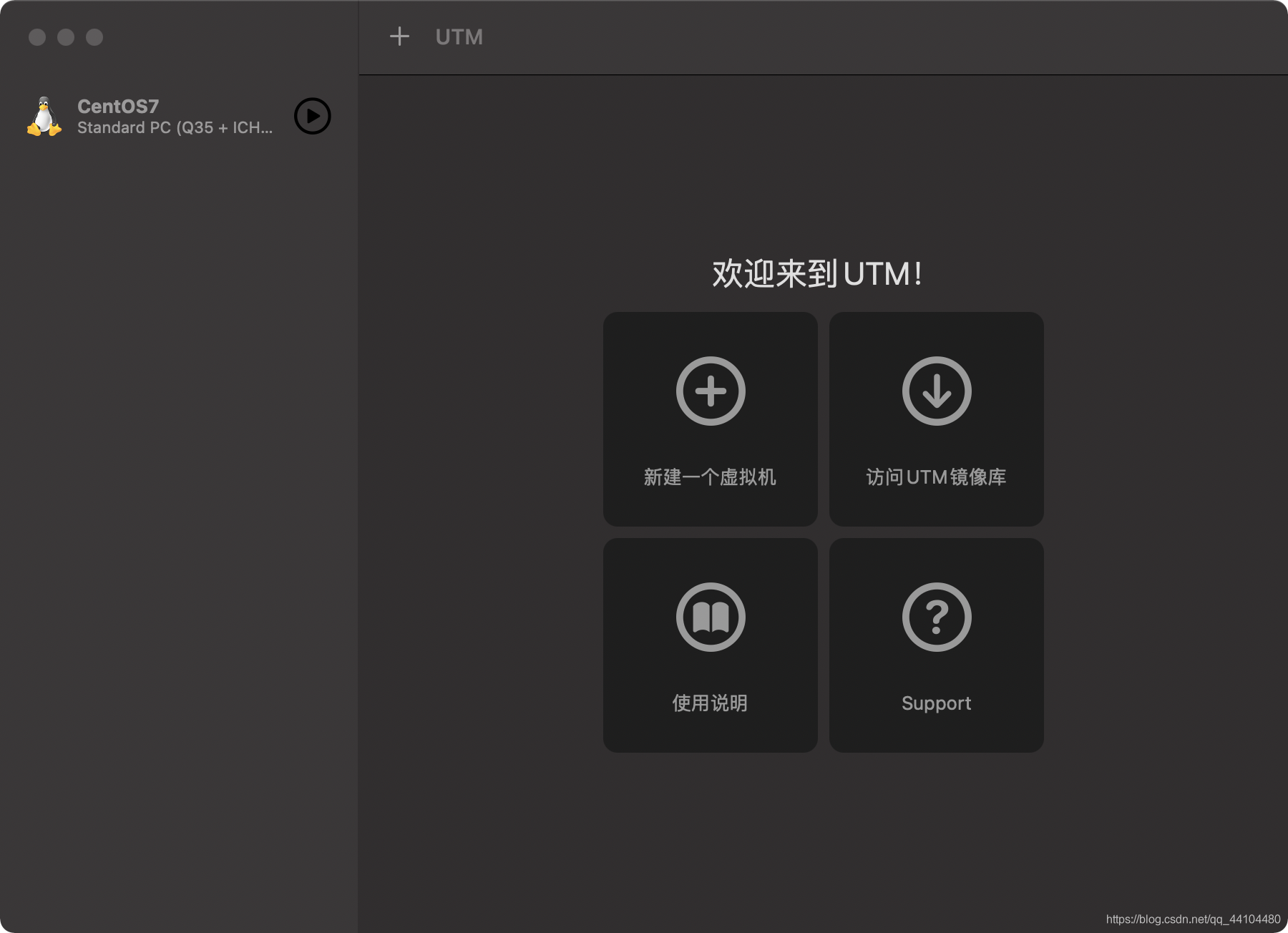The image size is (1288, 933).
Task: Zoom the UTM window with the third traffic light
Action: tap(94, 37)
